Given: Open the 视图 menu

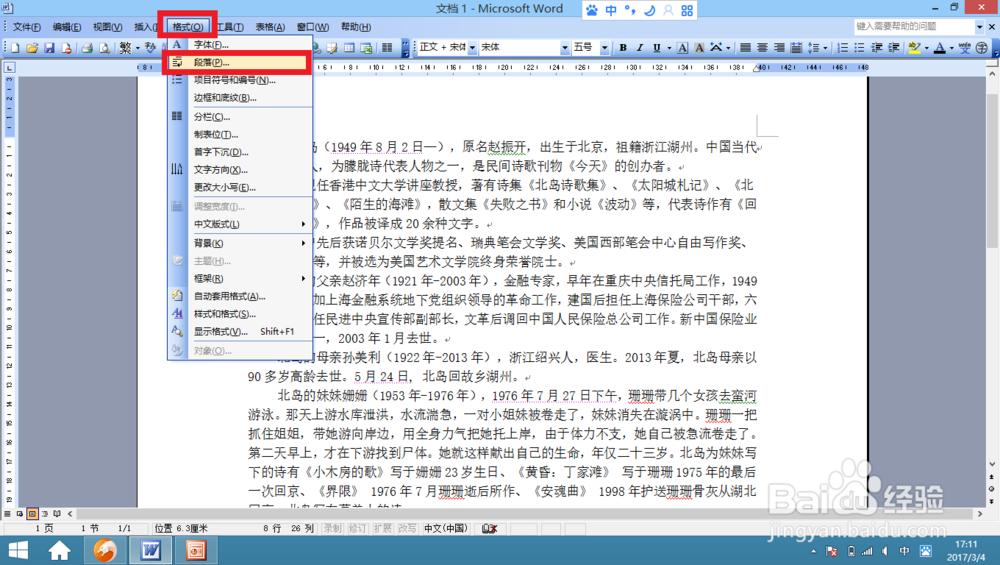Looking at the screenshot, I should coord(107,27).
